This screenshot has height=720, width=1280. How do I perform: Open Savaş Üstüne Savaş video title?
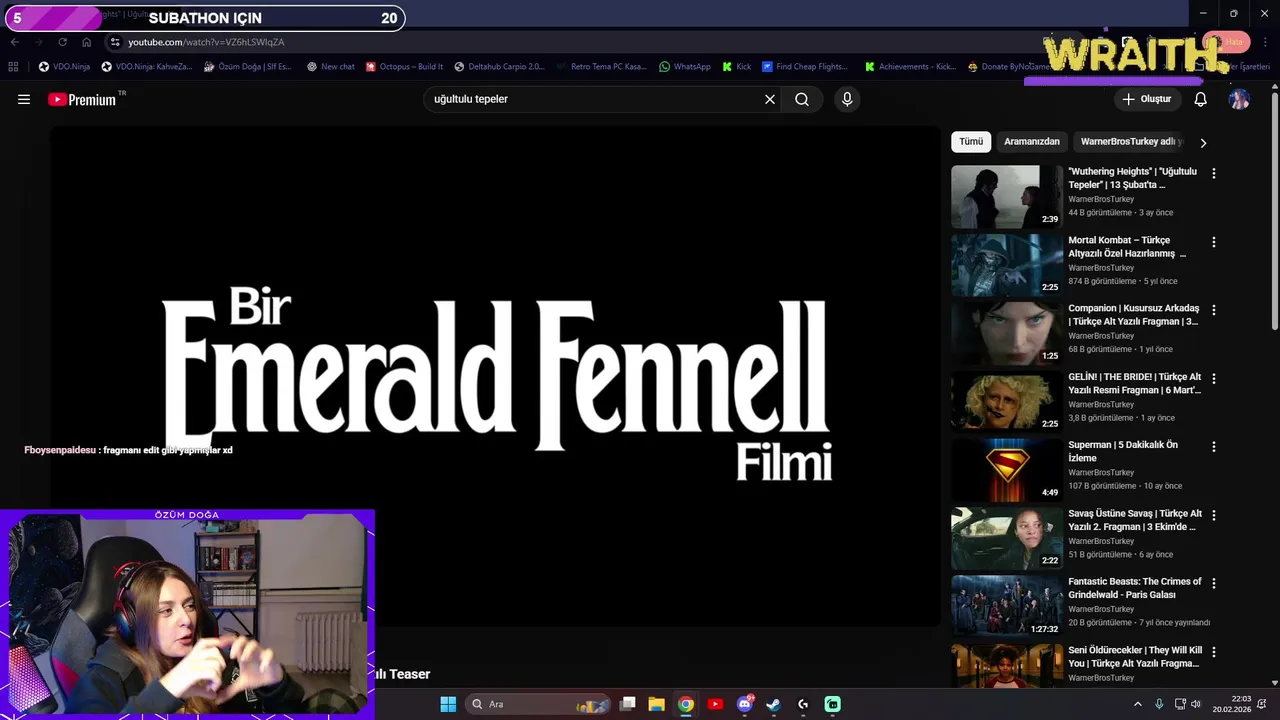pyautogui.click(x=1135, y=520)
